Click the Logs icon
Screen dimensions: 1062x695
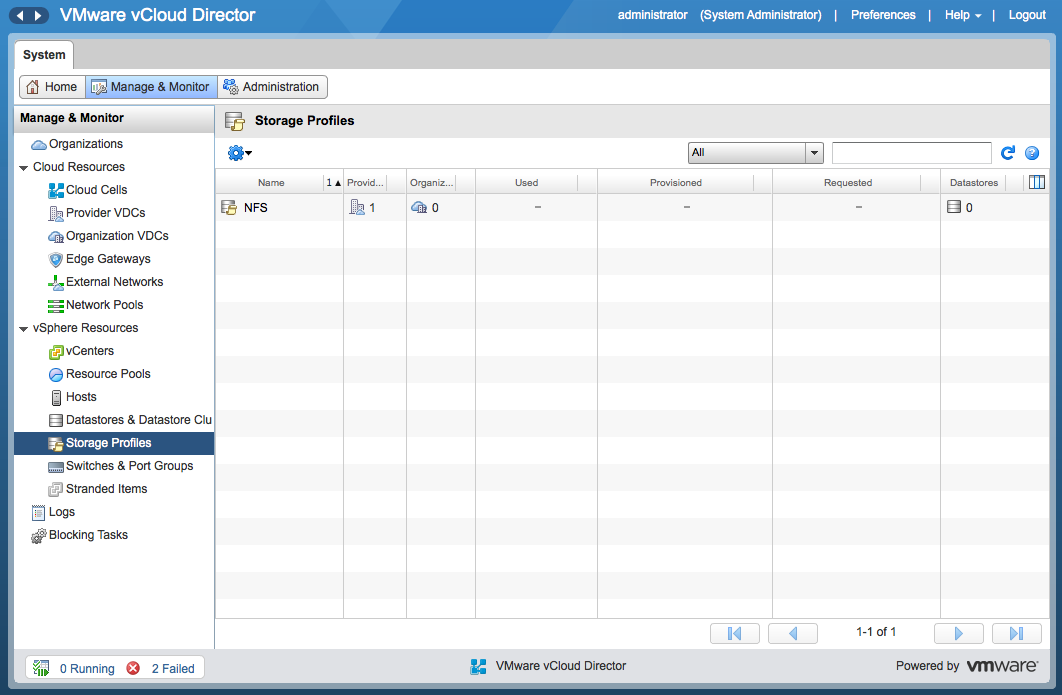click(x=39, y=513)
